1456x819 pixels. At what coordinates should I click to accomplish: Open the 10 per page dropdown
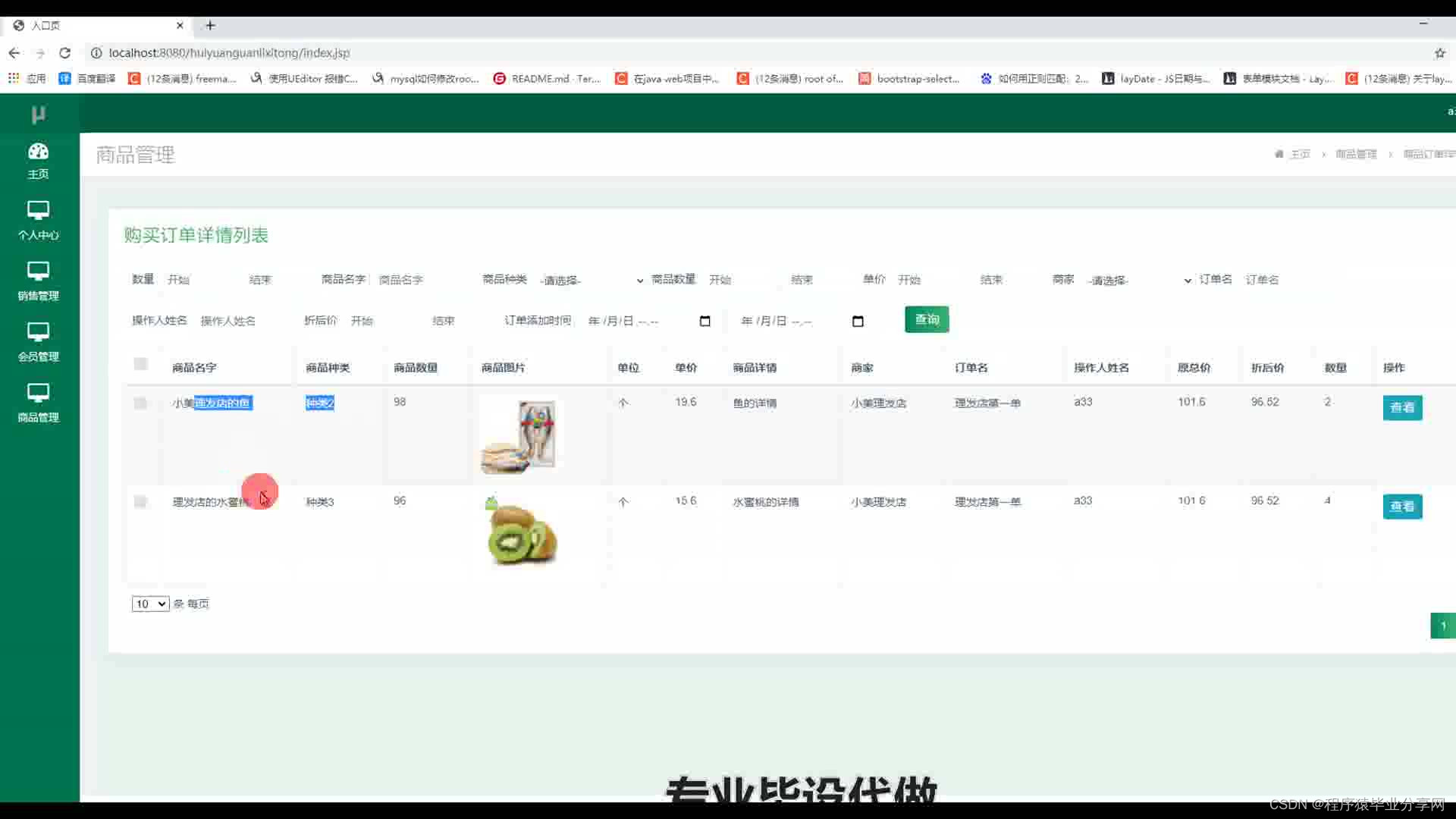(150, 604)
